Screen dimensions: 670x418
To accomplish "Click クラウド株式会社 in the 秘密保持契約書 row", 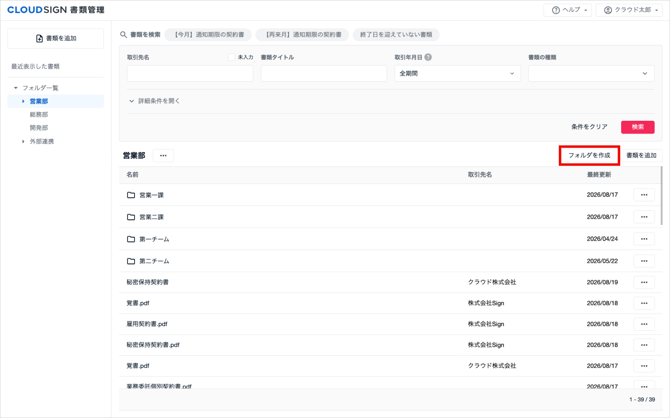I will point(492,283).
